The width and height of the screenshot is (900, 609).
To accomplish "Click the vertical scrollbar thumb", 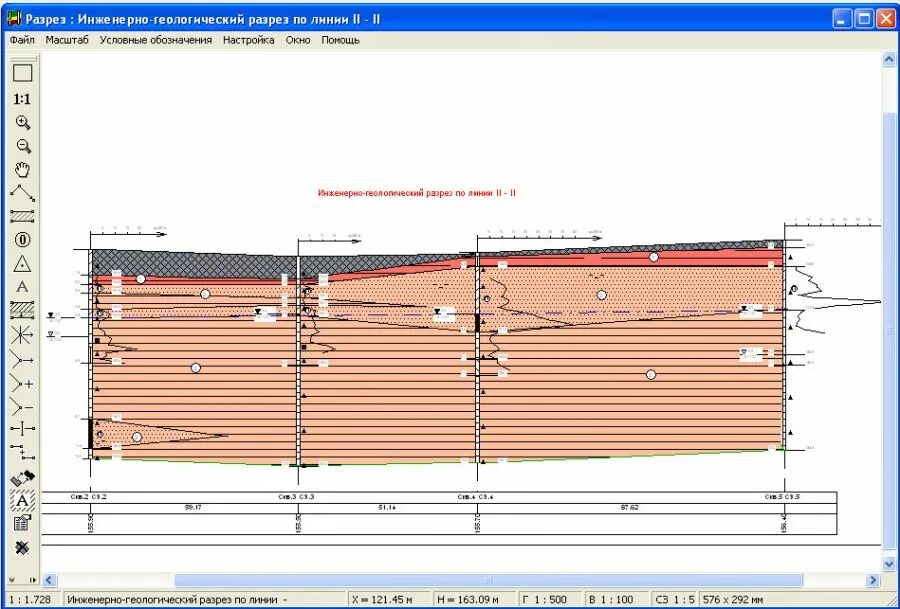I will pos(889,330).
